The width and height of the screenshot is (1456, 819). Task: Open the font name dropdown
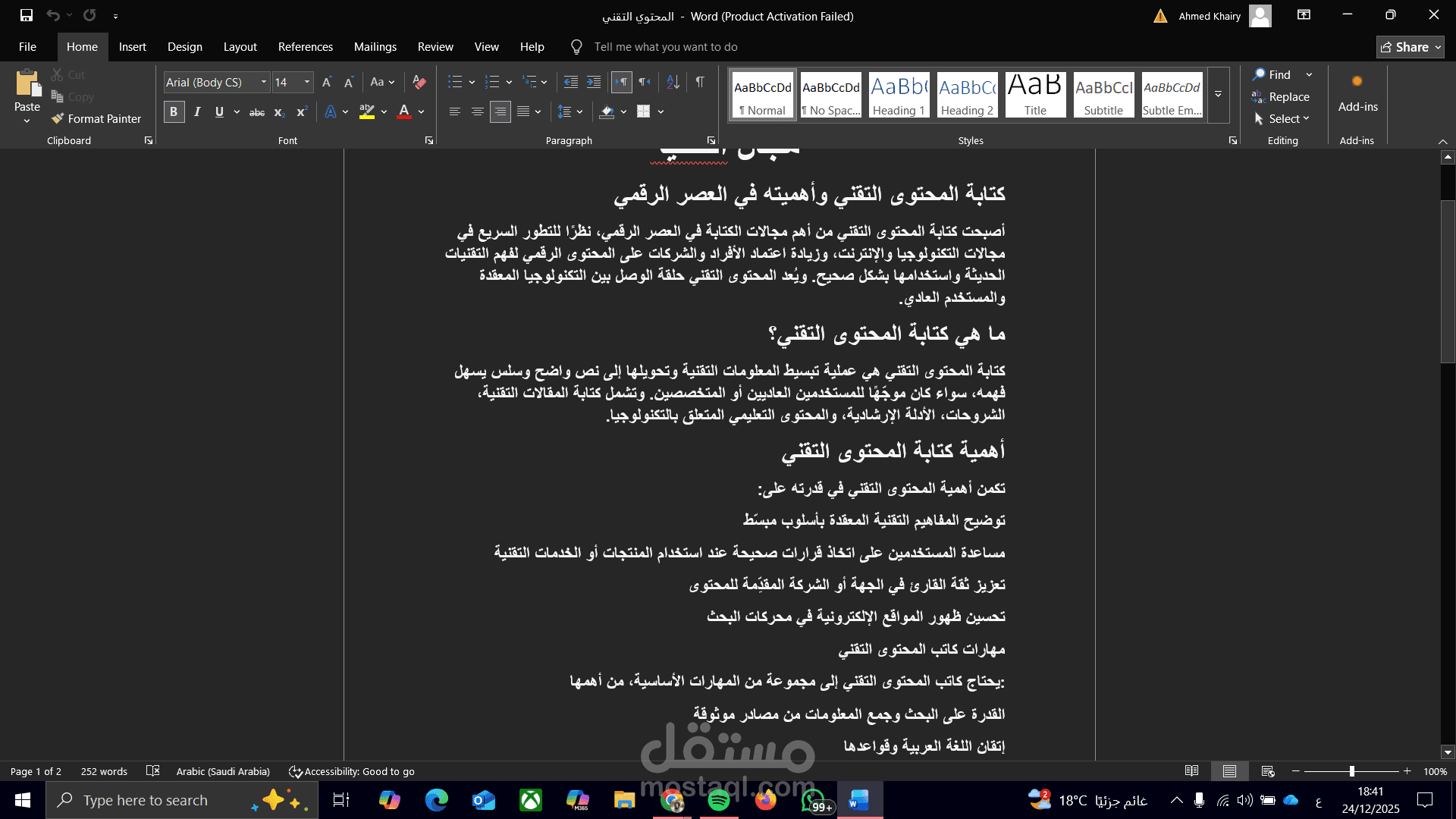coord(263,82)
